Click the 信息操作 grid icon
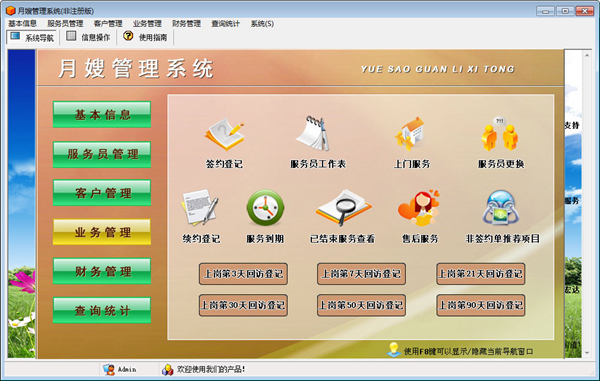The height and width of the screenshot is (381, 600). (71, 36)
